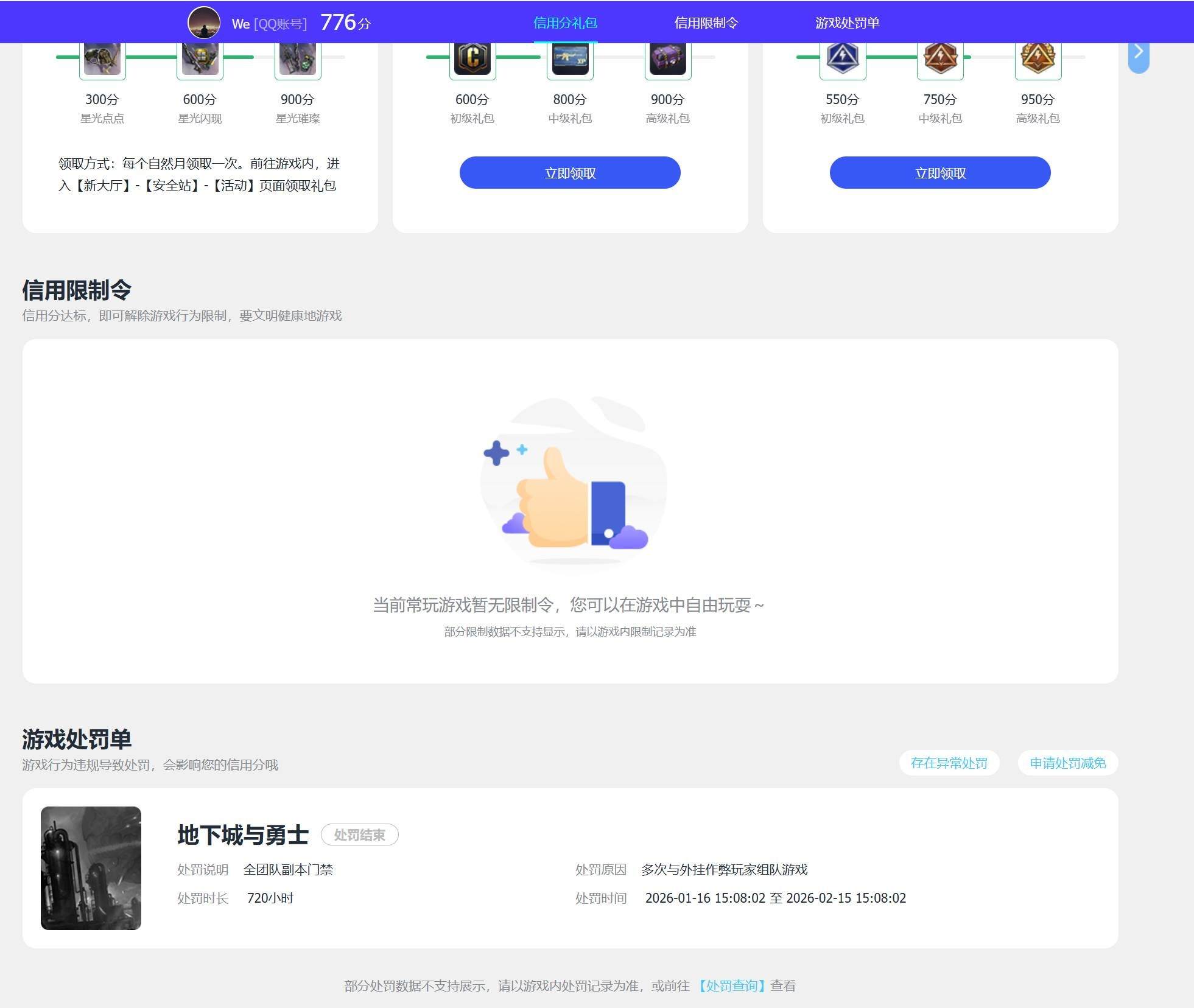Click the 地下城与勇士 game thumbnail
This screenshot has height=1008, width=1194.
(x=91, y=868)
